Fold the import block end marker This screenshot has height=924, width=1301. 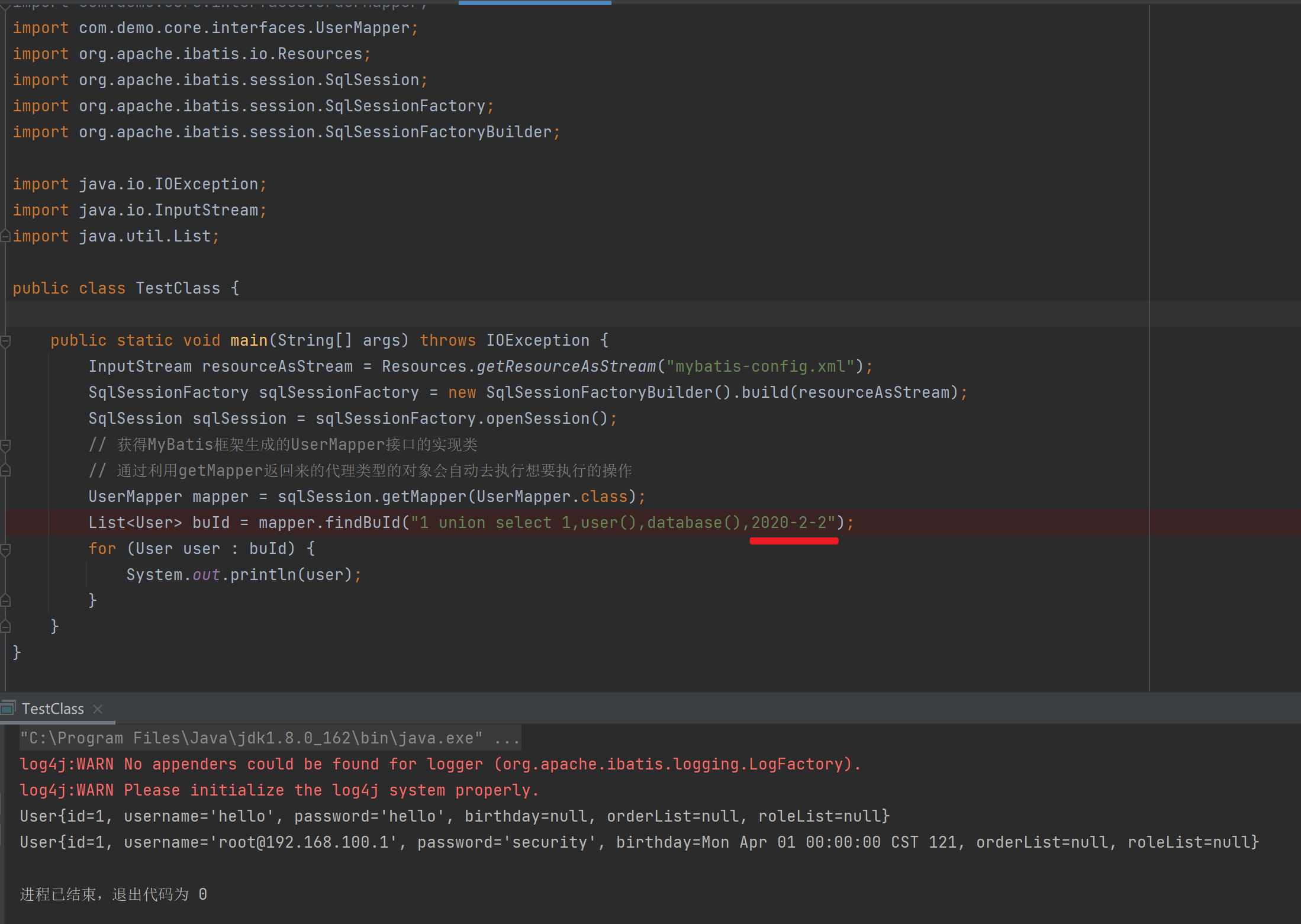[5, 236]
